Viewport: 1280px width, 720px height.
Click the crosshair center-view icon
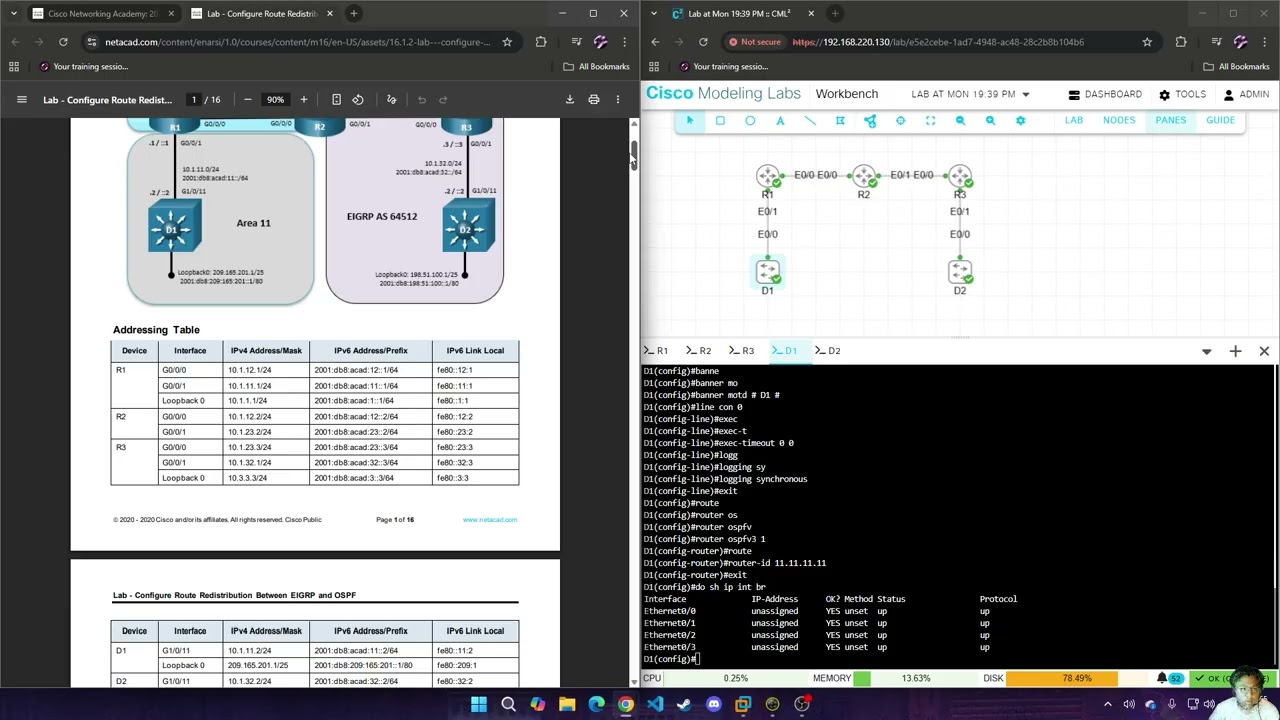pyautogui.click(x=900, y=120)
